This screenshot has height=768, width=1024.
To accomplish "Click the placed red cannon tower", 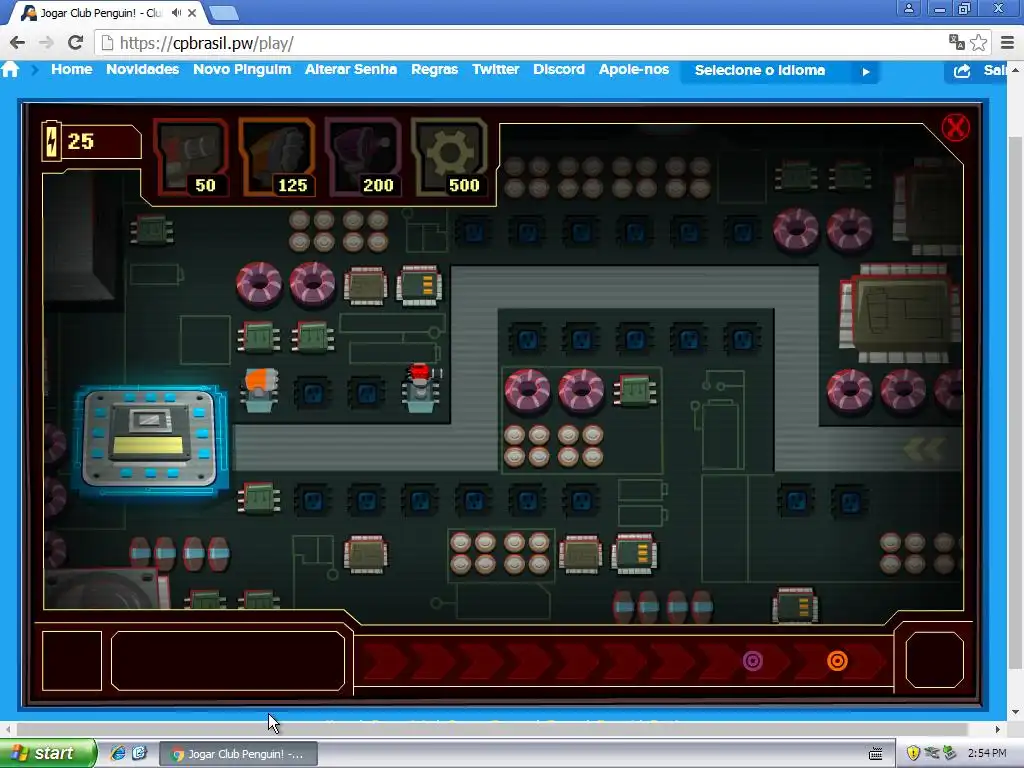I will pos(421,388).
